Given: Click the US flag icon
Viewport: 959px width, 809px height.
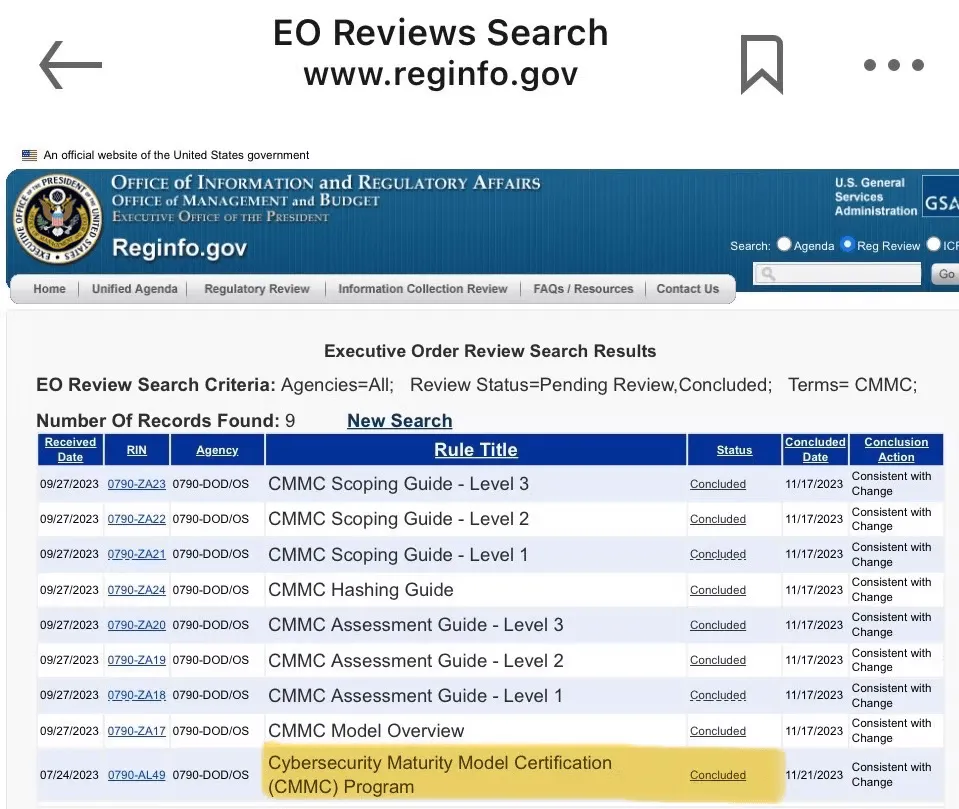Looking at the screenshot, I should point(29,155).
